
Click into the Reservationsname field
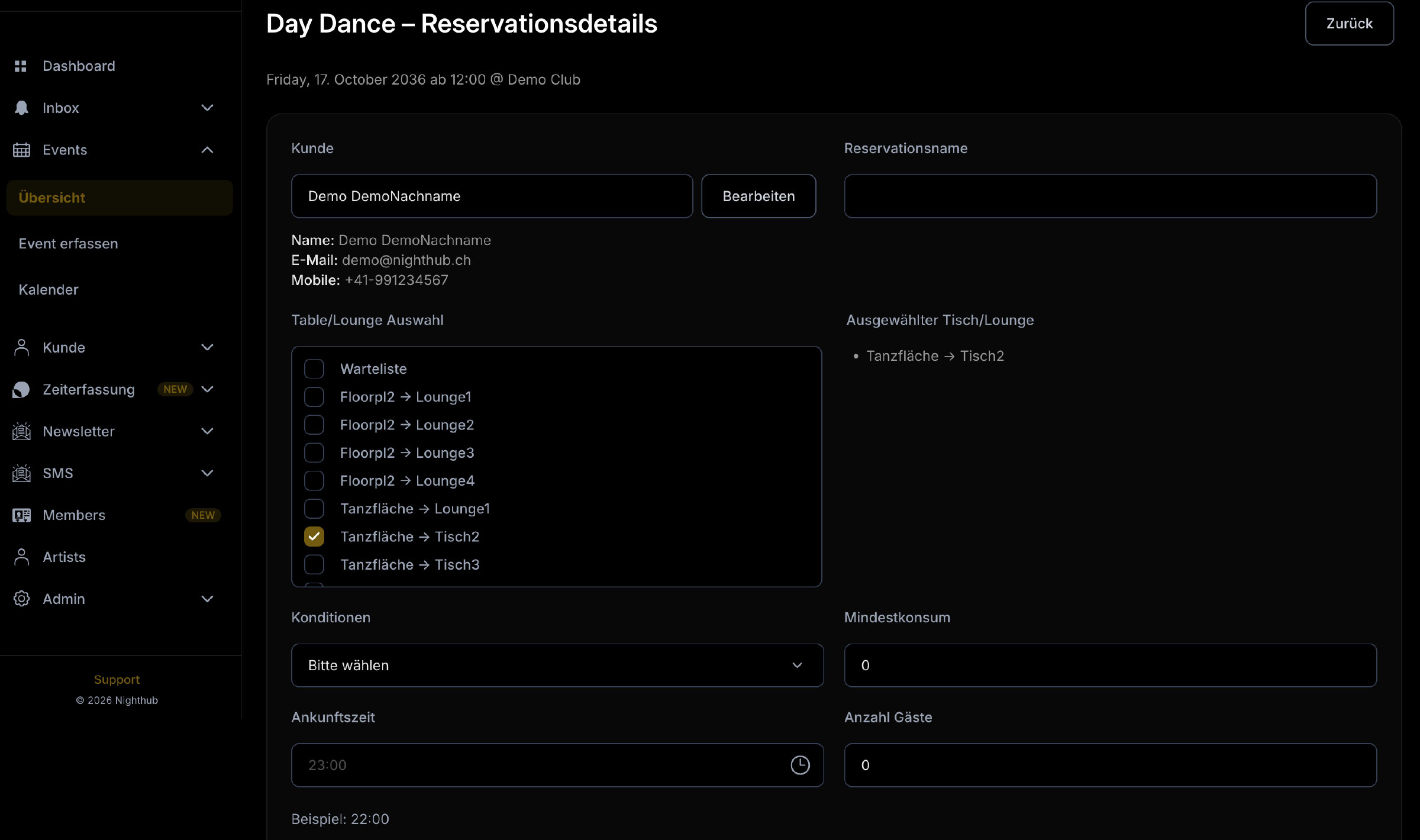[1110, 196]
